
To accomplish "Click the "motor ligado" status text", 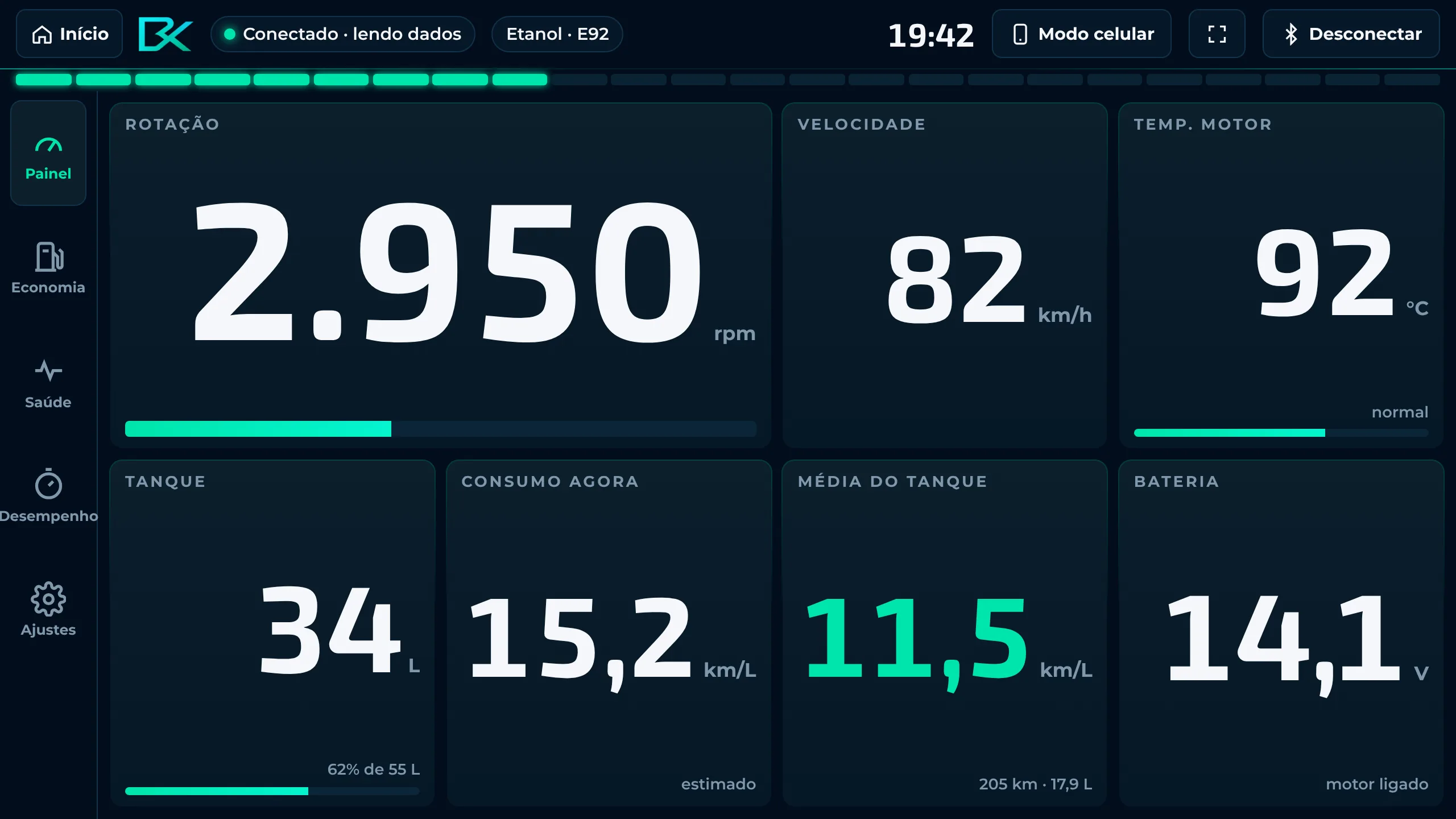I will click(1377, 784).
